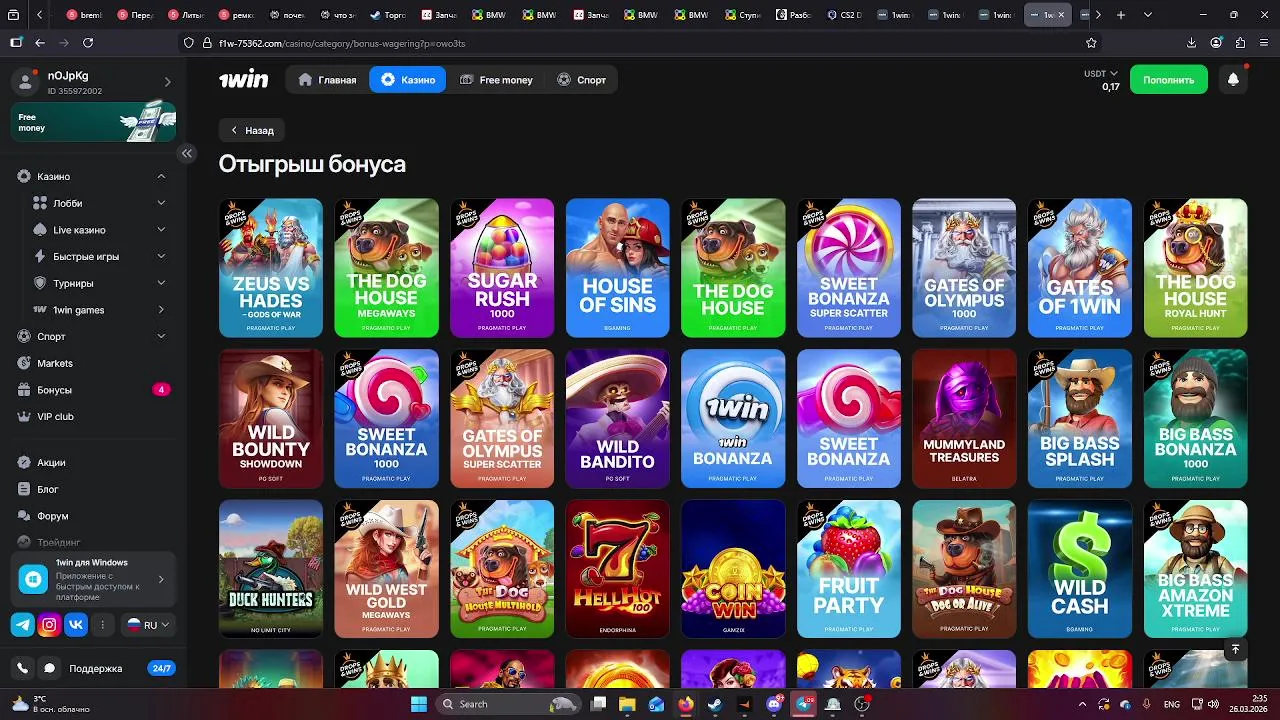The width and height of the screenshot is (1280, 720).
Task: Open House of Sins game
Action: 618,268
